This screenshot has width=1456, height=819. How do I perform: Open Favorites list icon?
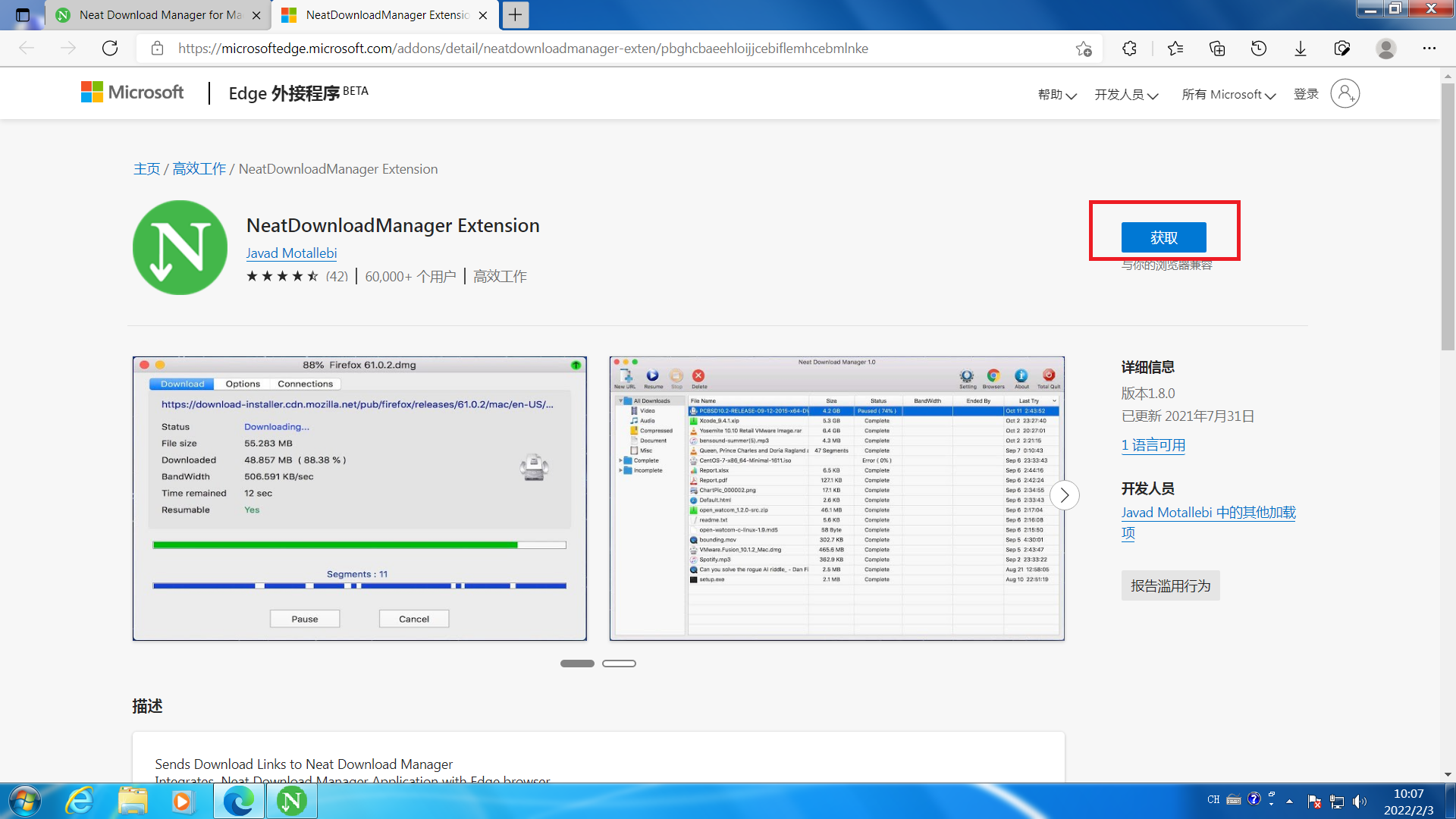[1175, 49]
